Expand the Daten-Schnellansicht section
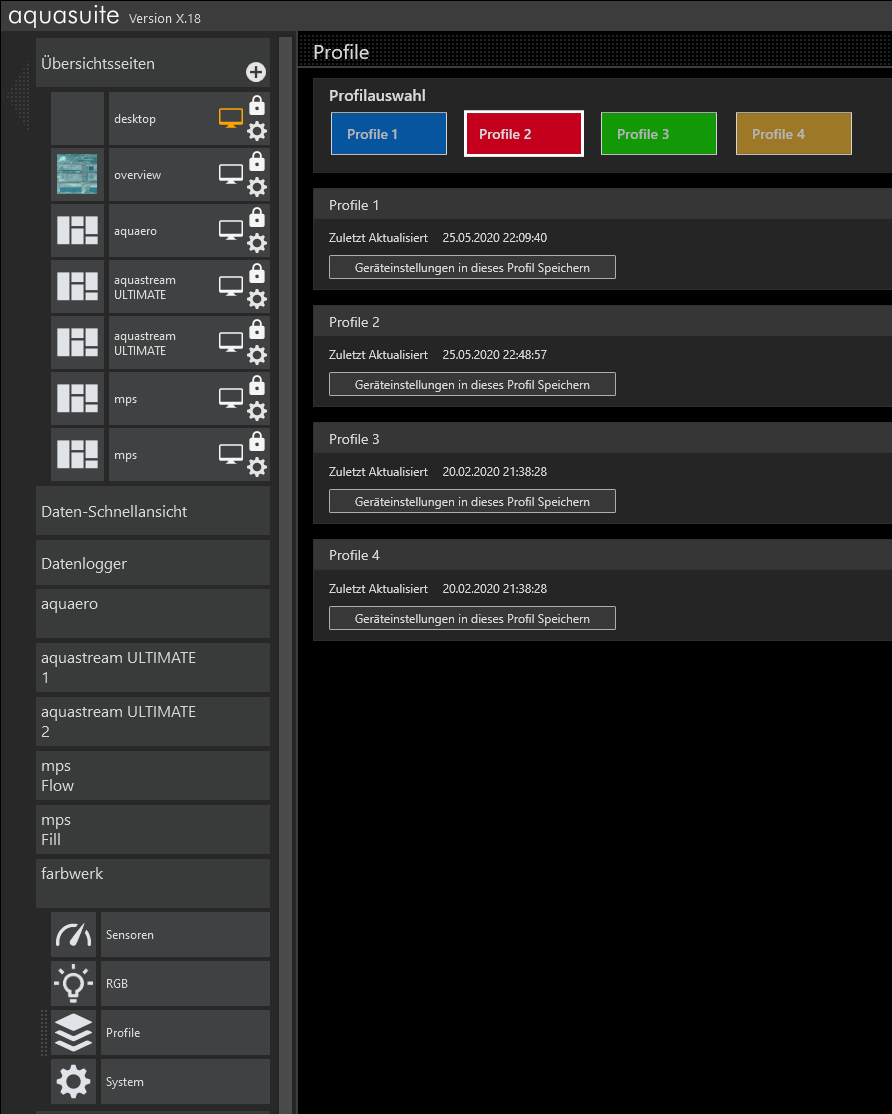Image resolution: width=892 pixels, height=1114 pixels. 153,512
